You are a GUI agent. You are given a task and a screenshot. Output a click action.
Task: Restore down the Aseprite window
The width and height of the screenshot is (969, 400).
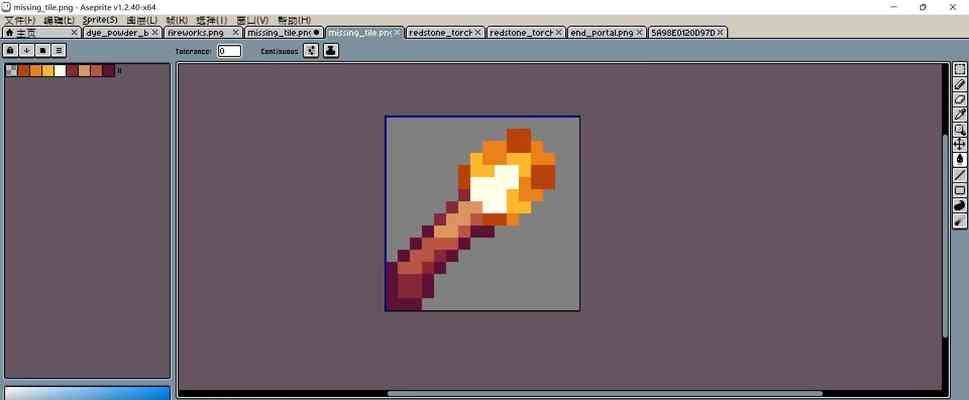point(923,7)
